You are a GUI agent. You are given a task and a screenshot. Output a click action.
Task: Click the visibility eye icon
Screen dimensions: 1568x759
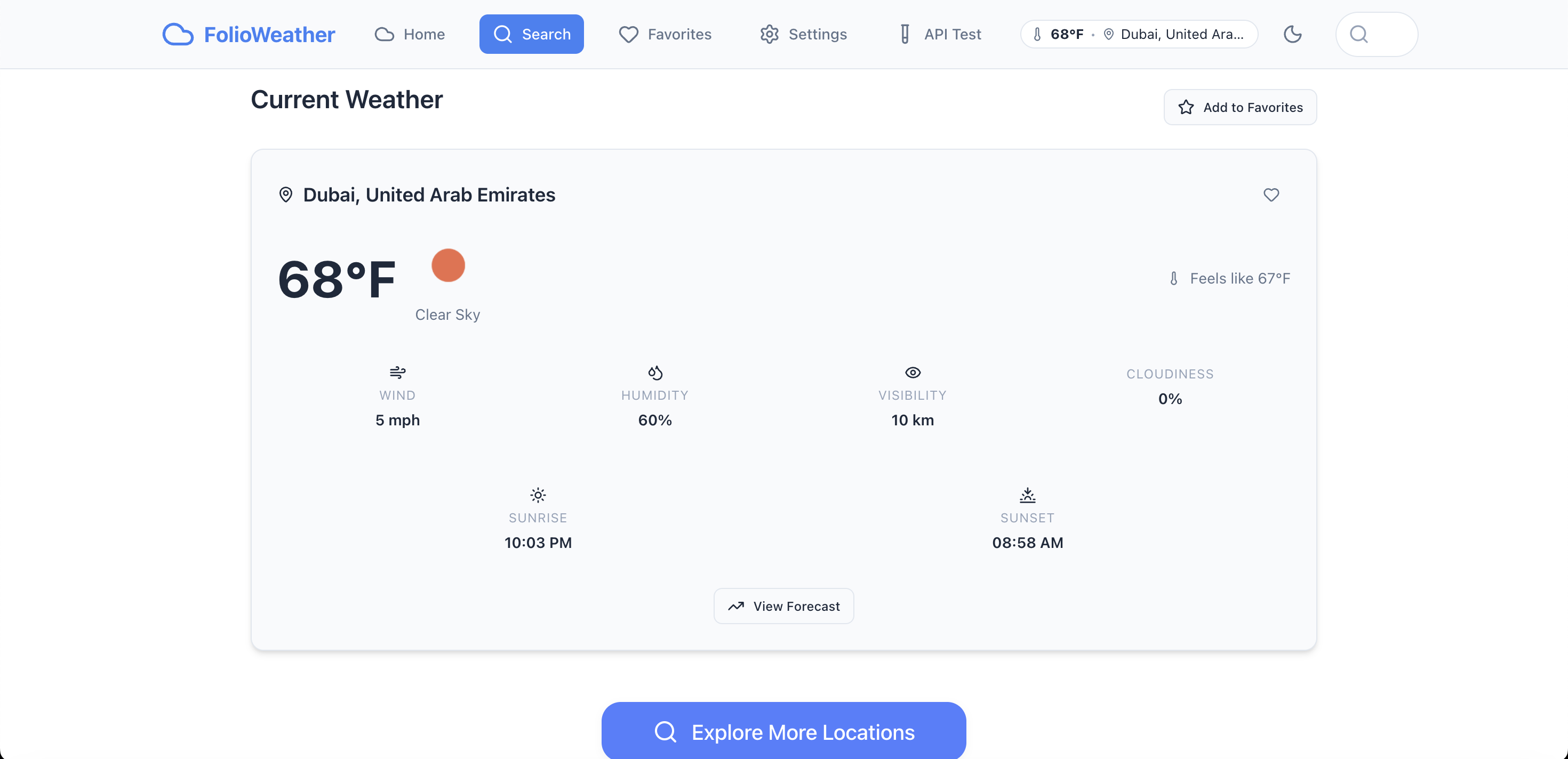[x=913, y=372]
